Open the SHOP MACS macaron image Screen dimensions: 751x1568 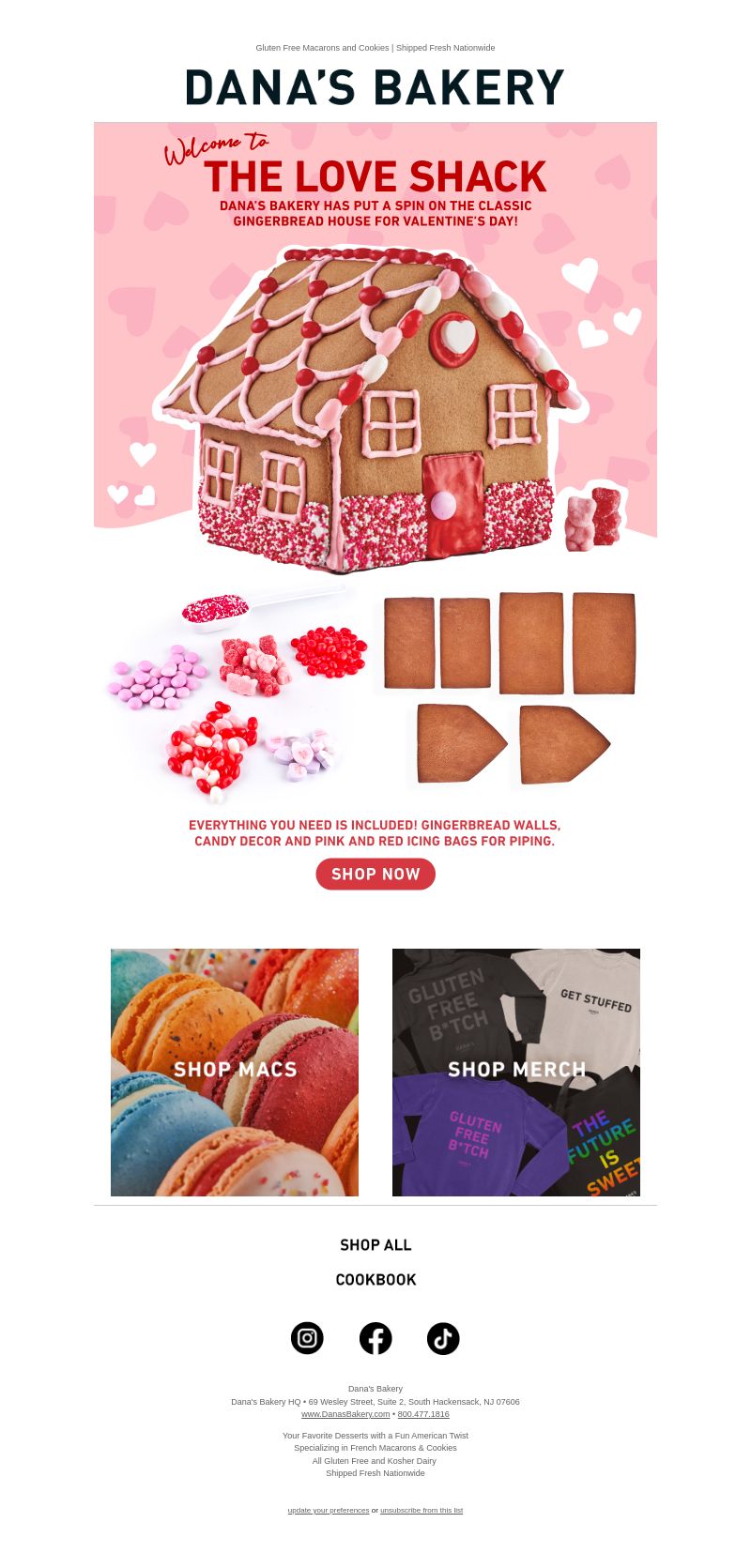coord(235,1073)
